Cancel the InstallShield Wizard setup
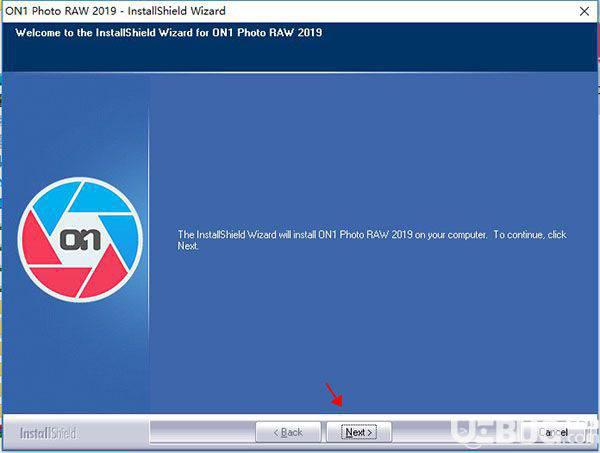This screenshot has height=453, width=600. (x=553, y=432)
